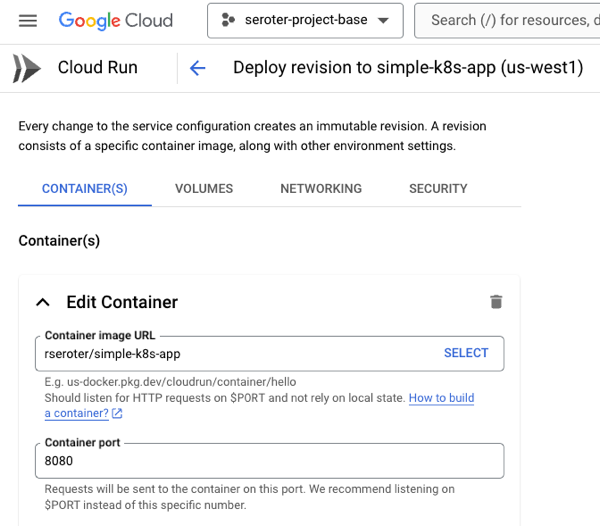Focus the resource search bar
The height and width of the screenshot is (526, 600).
pos(510,21)
